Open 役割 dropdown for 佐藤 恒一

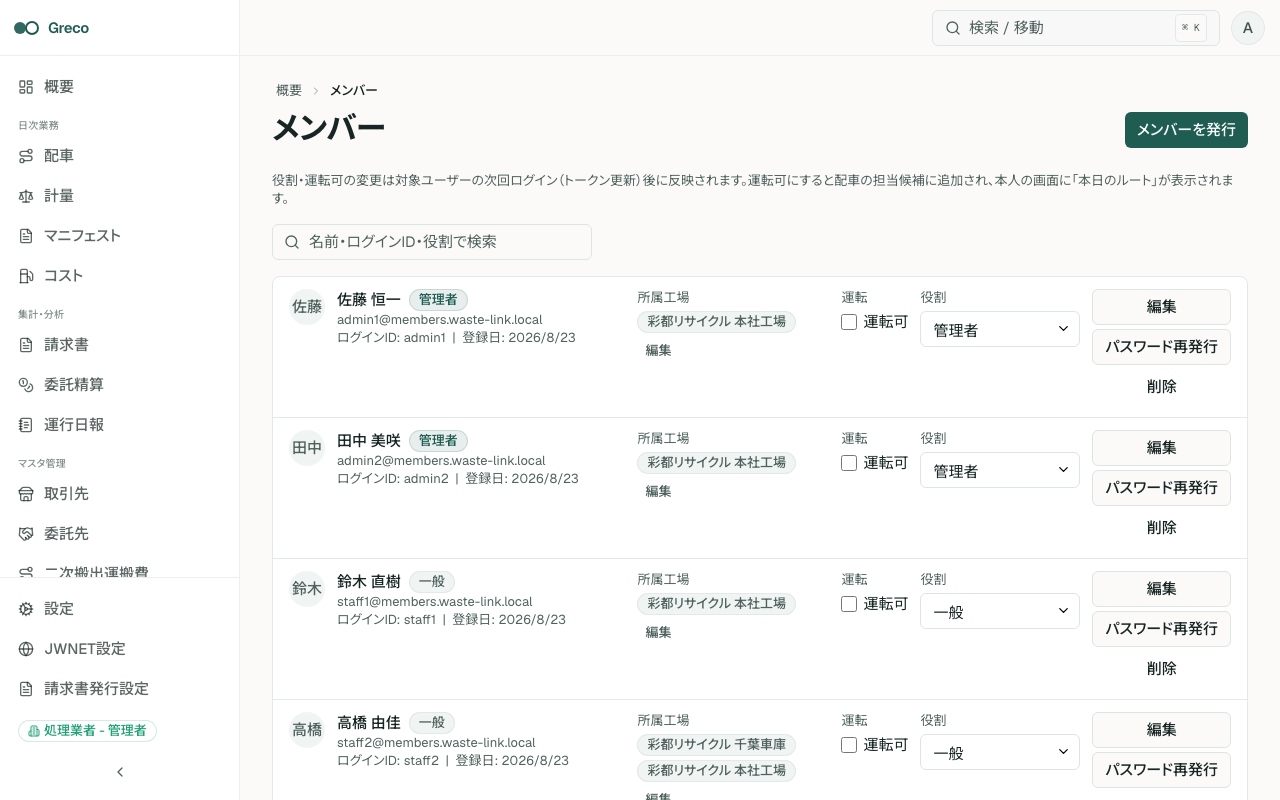tap(1000, 329)
